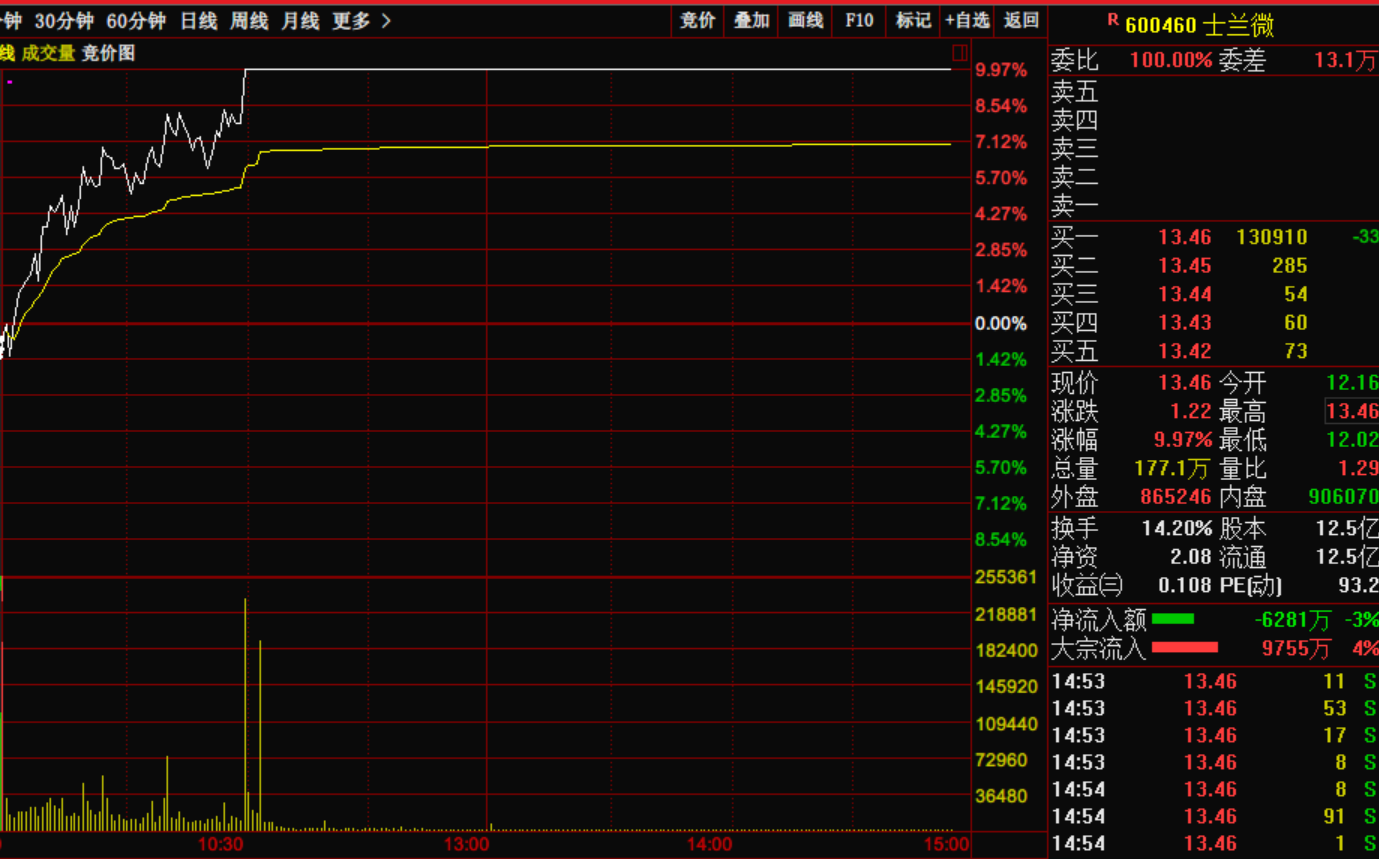Open the 更多 periods menu

coord(351,20)
